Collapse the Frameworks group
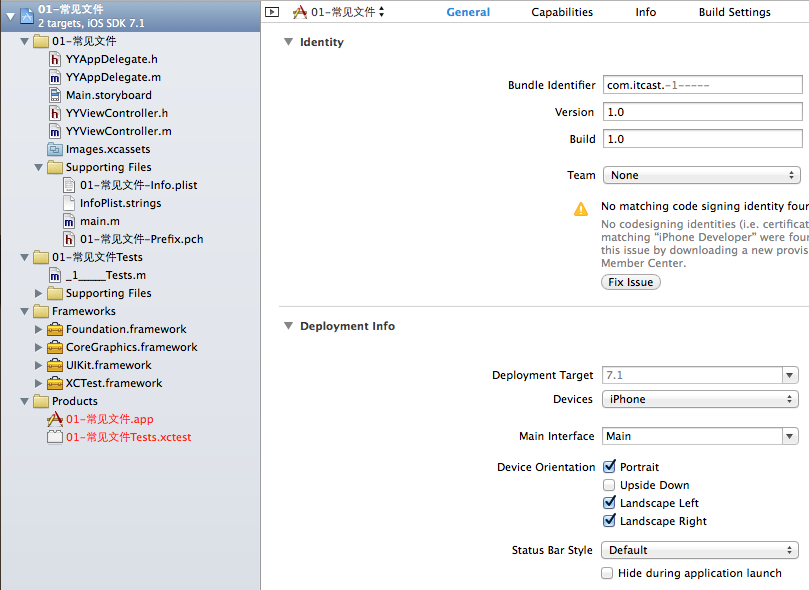Screen dimensions: 809x590 (24, 312)
